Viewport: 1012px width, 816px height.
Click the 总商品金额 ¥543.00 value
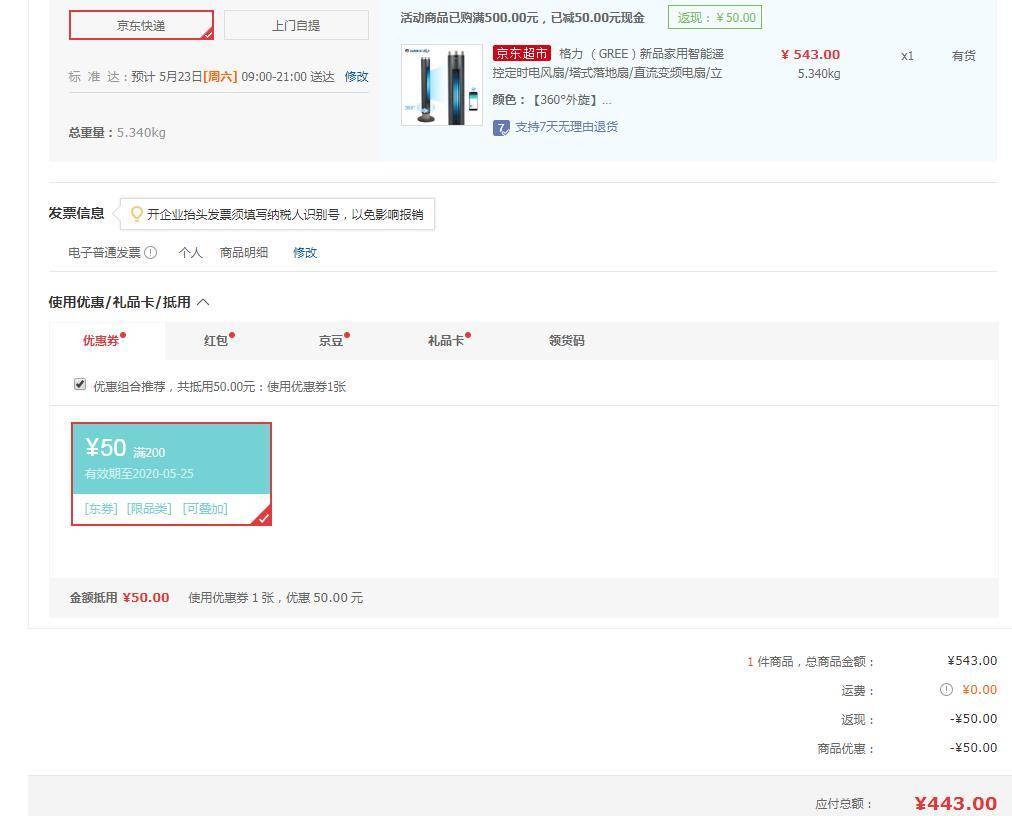972,660
